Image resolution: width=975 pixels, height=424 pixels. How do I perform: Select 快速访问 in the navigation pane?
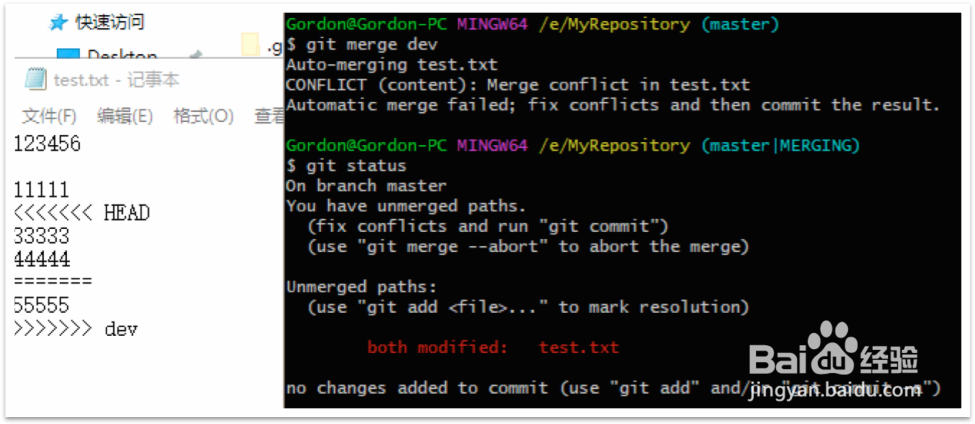point(109,23)
